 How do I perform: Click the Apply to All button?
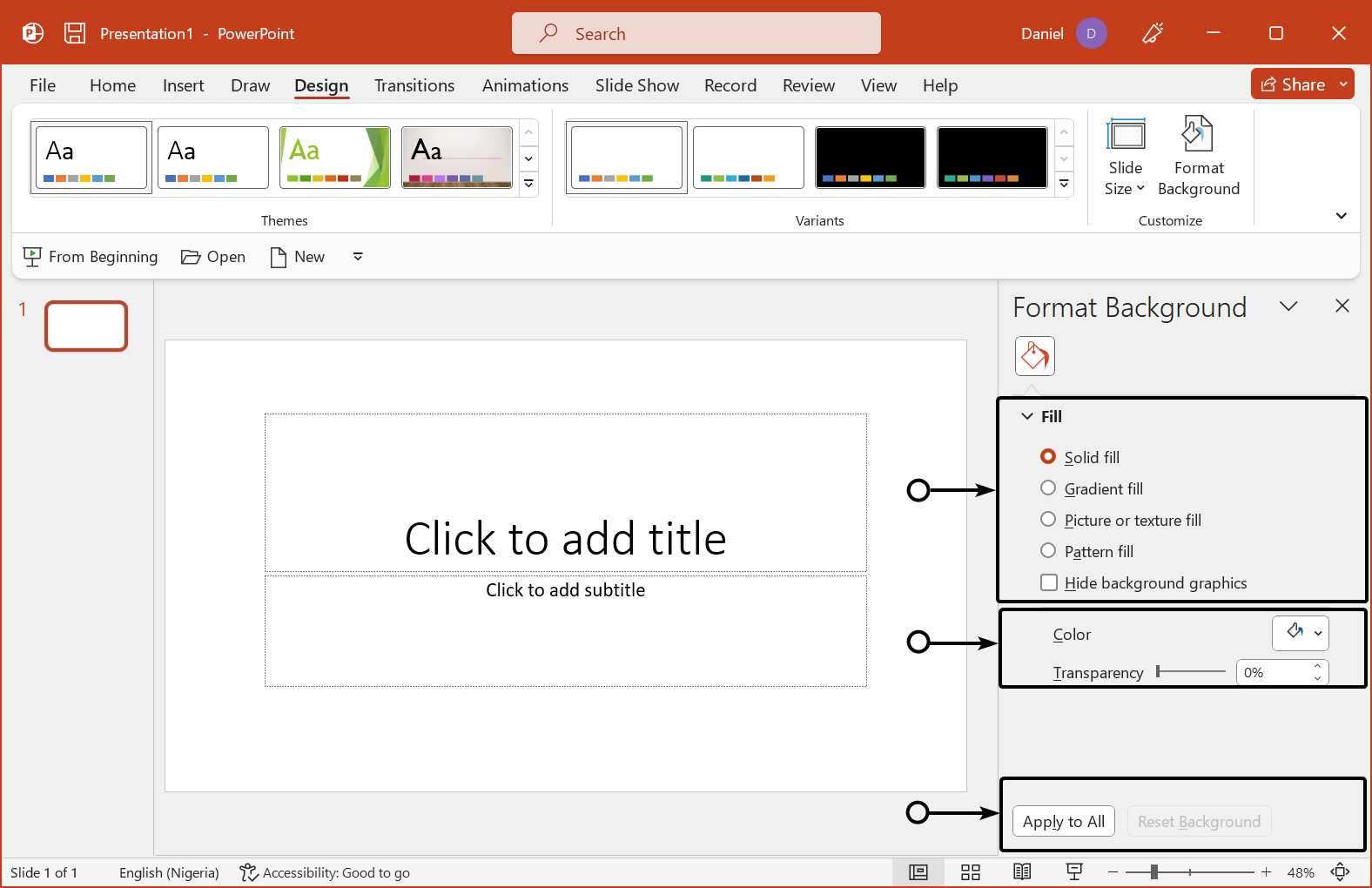[x=1063, y=821]
